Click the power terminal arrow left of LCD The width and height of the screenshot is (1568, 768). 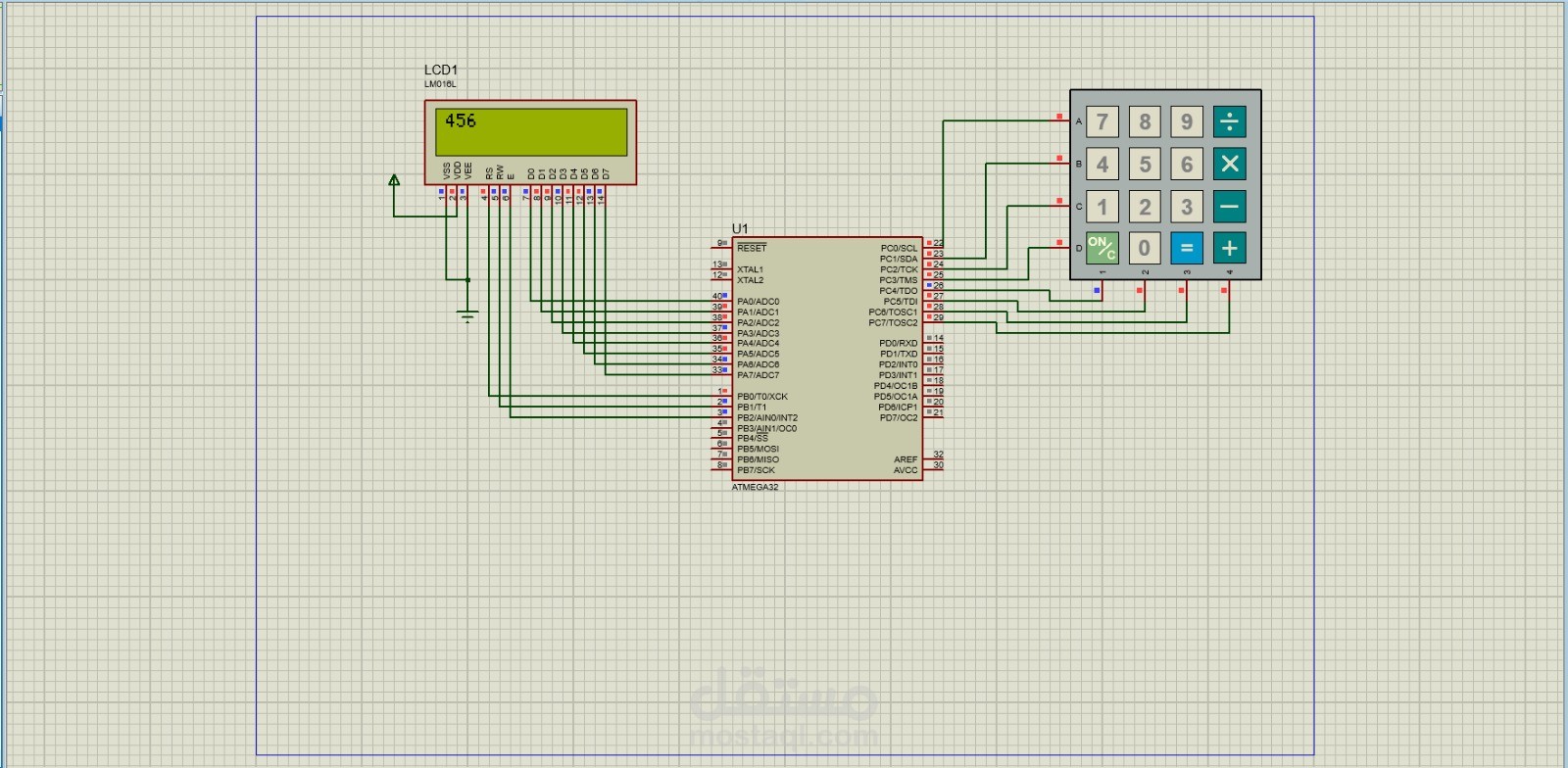[x=394, y=180]
